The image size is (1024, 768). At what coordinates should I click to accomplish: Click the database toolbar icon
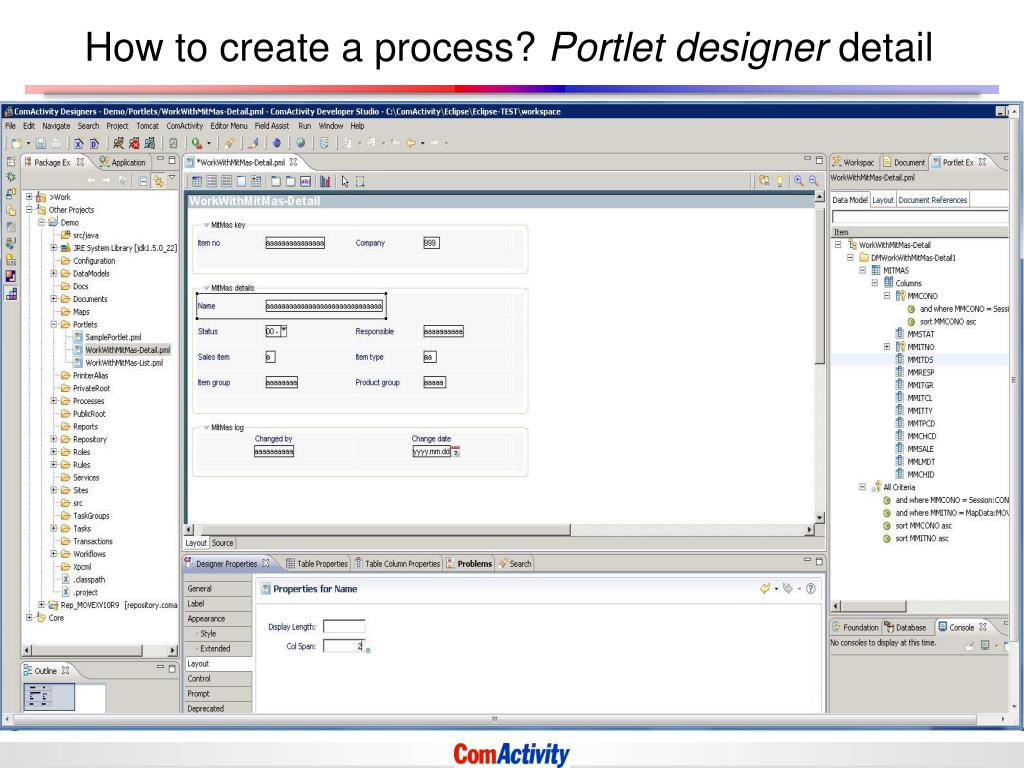pos(323,143)
